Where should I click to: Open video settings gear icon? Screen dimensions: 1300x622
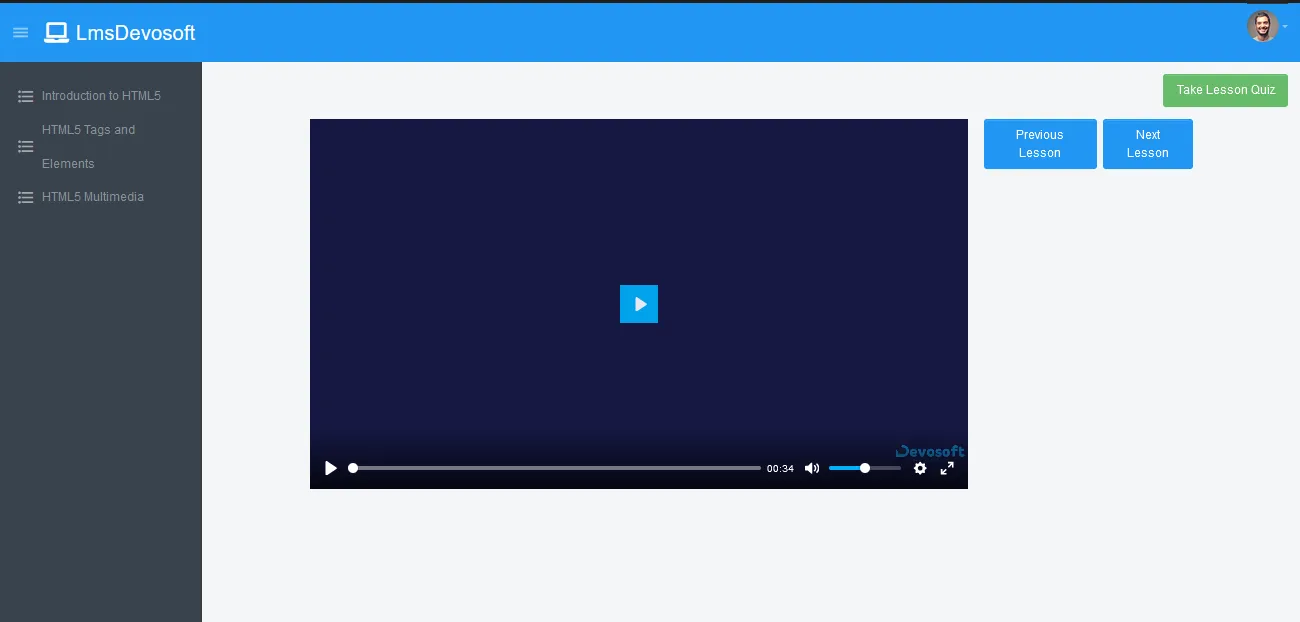tap(920, 468)
